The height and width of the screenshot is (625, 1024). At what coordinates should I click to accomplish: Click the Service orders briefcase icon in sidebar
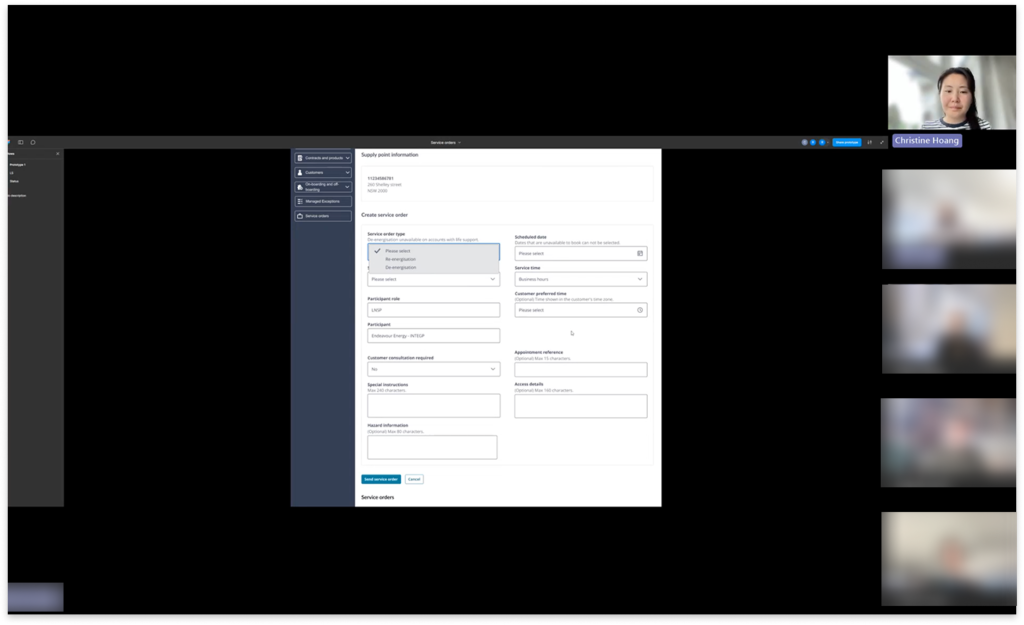coord(300,216)
